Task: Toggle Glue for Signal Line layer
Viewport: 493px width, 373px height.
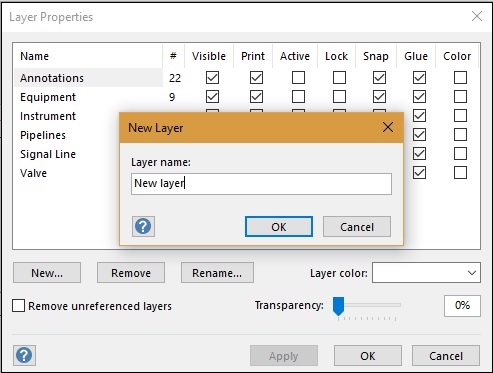Action: coord(419,154)
